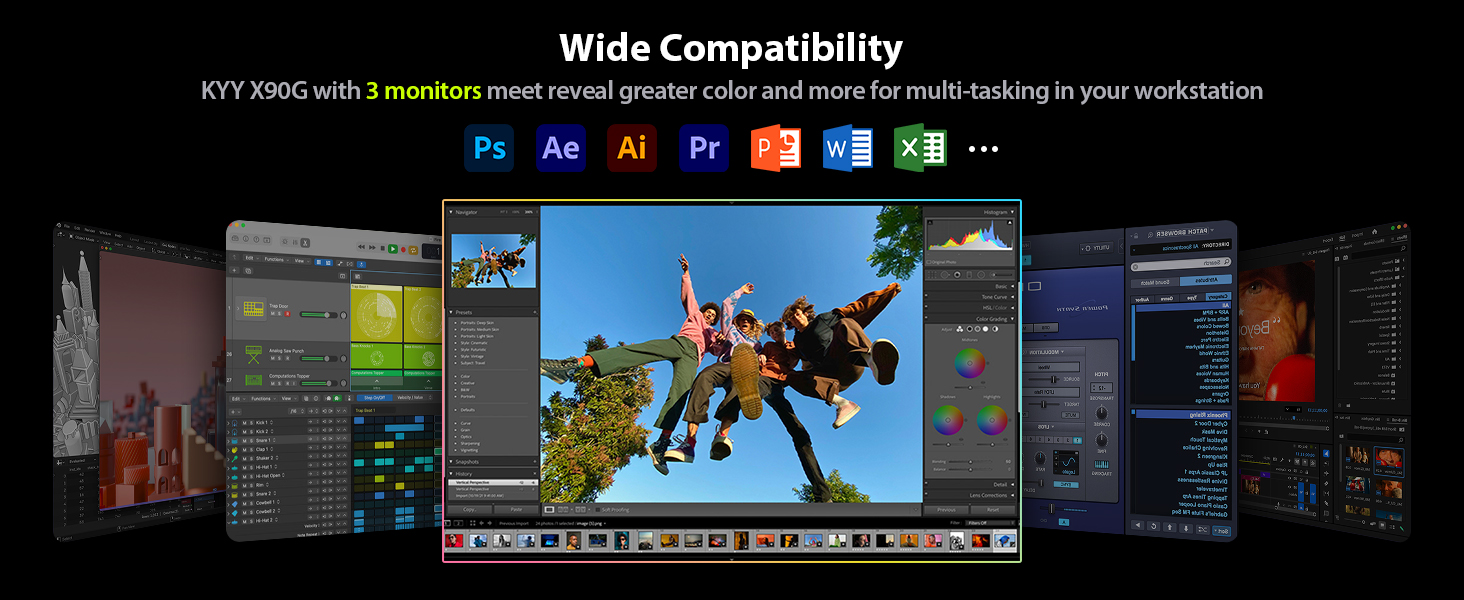Click the Illustrator app icon
This screenshot has height=600, width=1464.
pos(632,148)
